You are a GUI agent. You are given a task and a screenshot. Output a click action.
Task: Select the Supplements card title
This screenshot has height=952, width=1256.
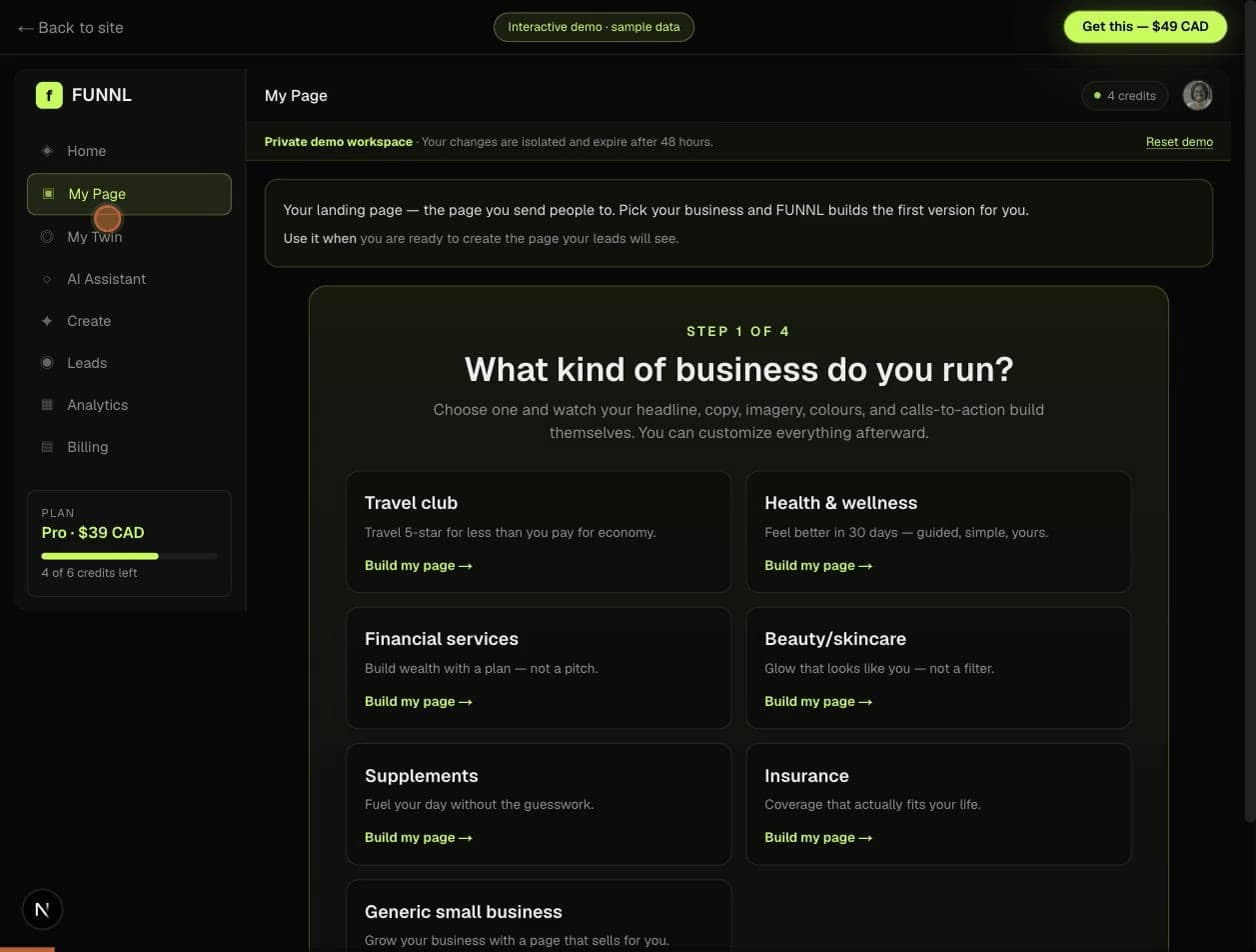tap(421, 776)
